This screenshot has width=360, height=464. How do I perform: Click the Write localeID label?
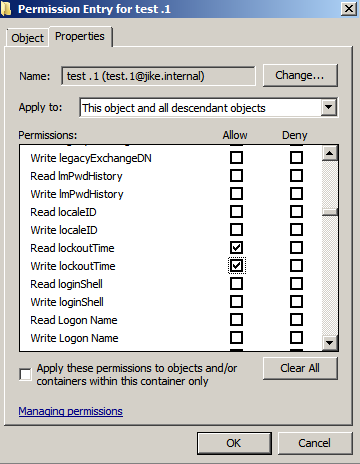(x=64, y=230)
